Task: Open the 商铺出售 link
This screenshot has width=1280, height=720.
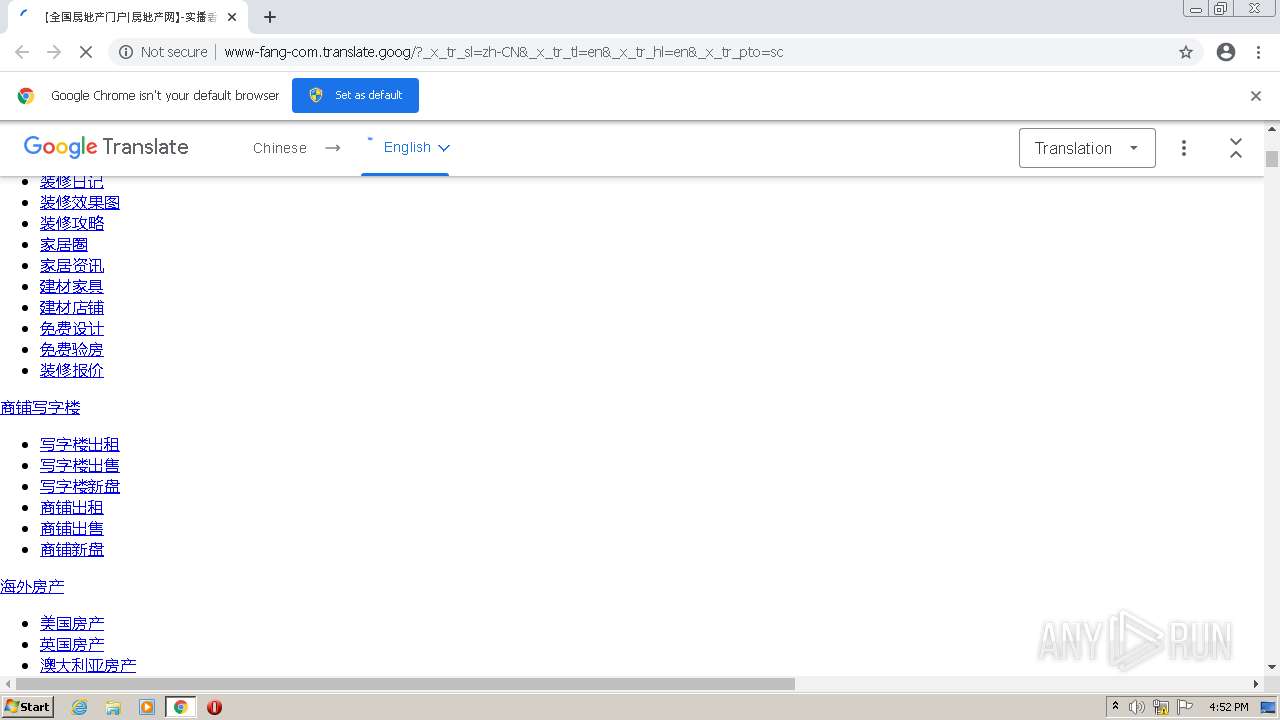Action: click(x=72, y=528)
